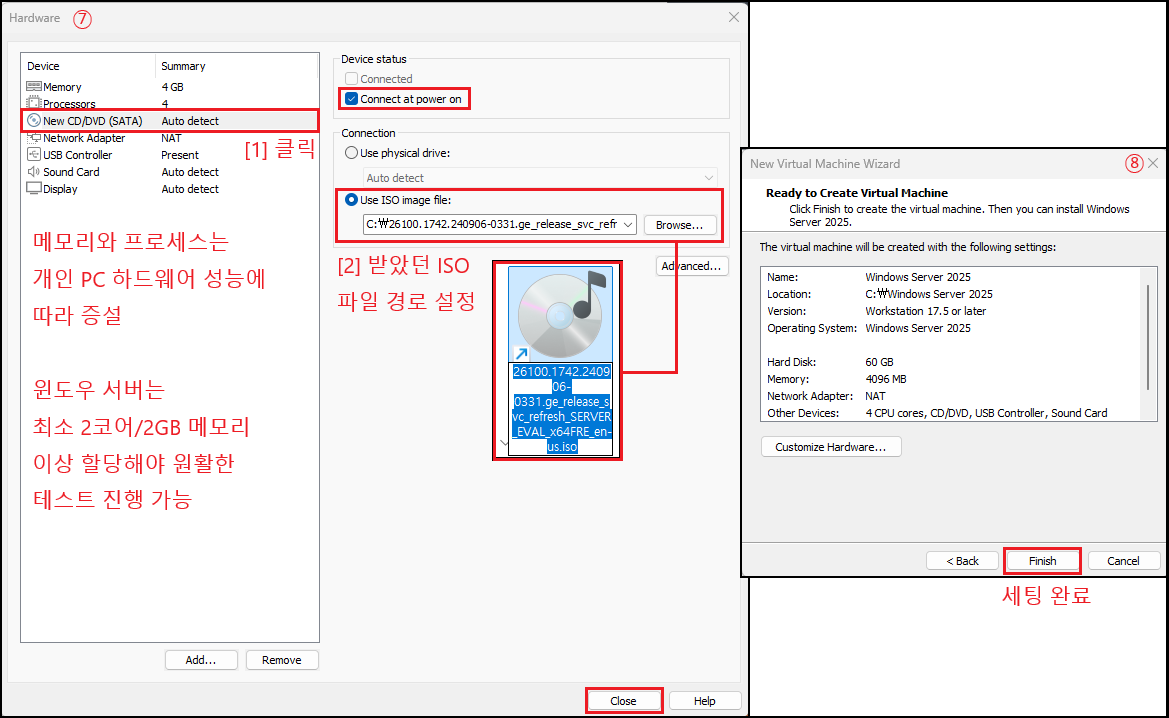
Task: Click Finish to create the virtual machine
Action: click(x=1042, y=561)
